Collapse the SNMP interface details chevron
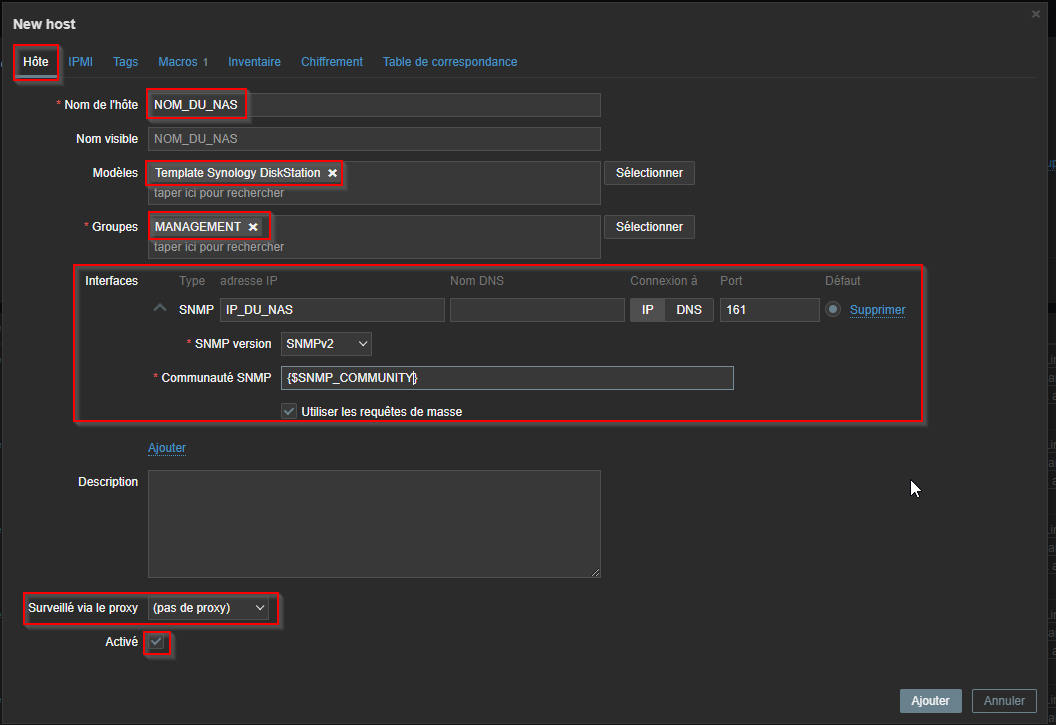Image resolution: width=1056 pixels, height=725 pixels. pyautogui.click(x=159, y=307)
